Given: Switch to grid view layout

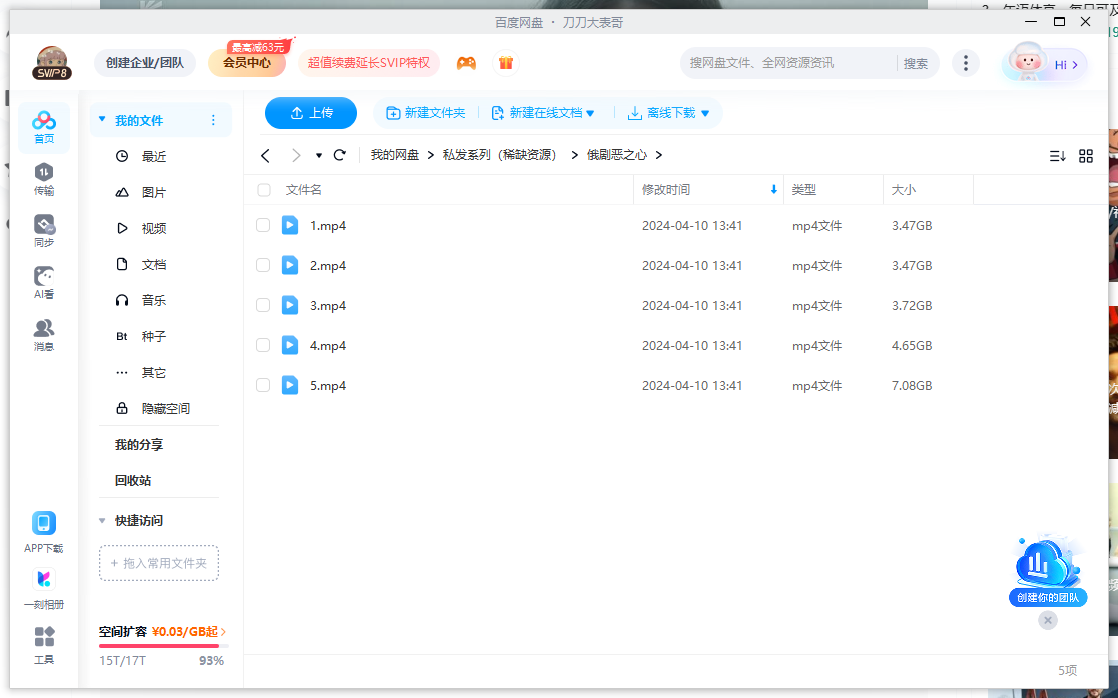Looking at the screenshot, I should coord(1086,155).
